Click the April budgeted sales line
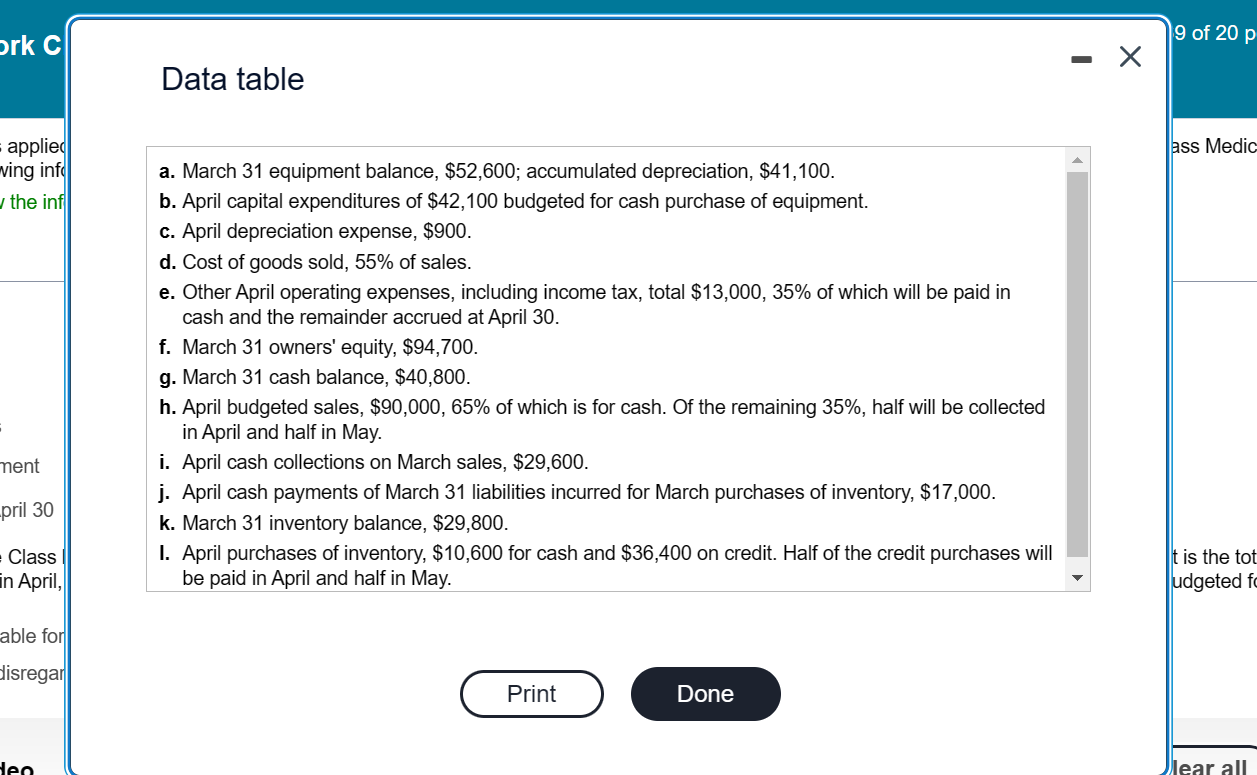The image size is (1257, 775). [x=602, y=419]
